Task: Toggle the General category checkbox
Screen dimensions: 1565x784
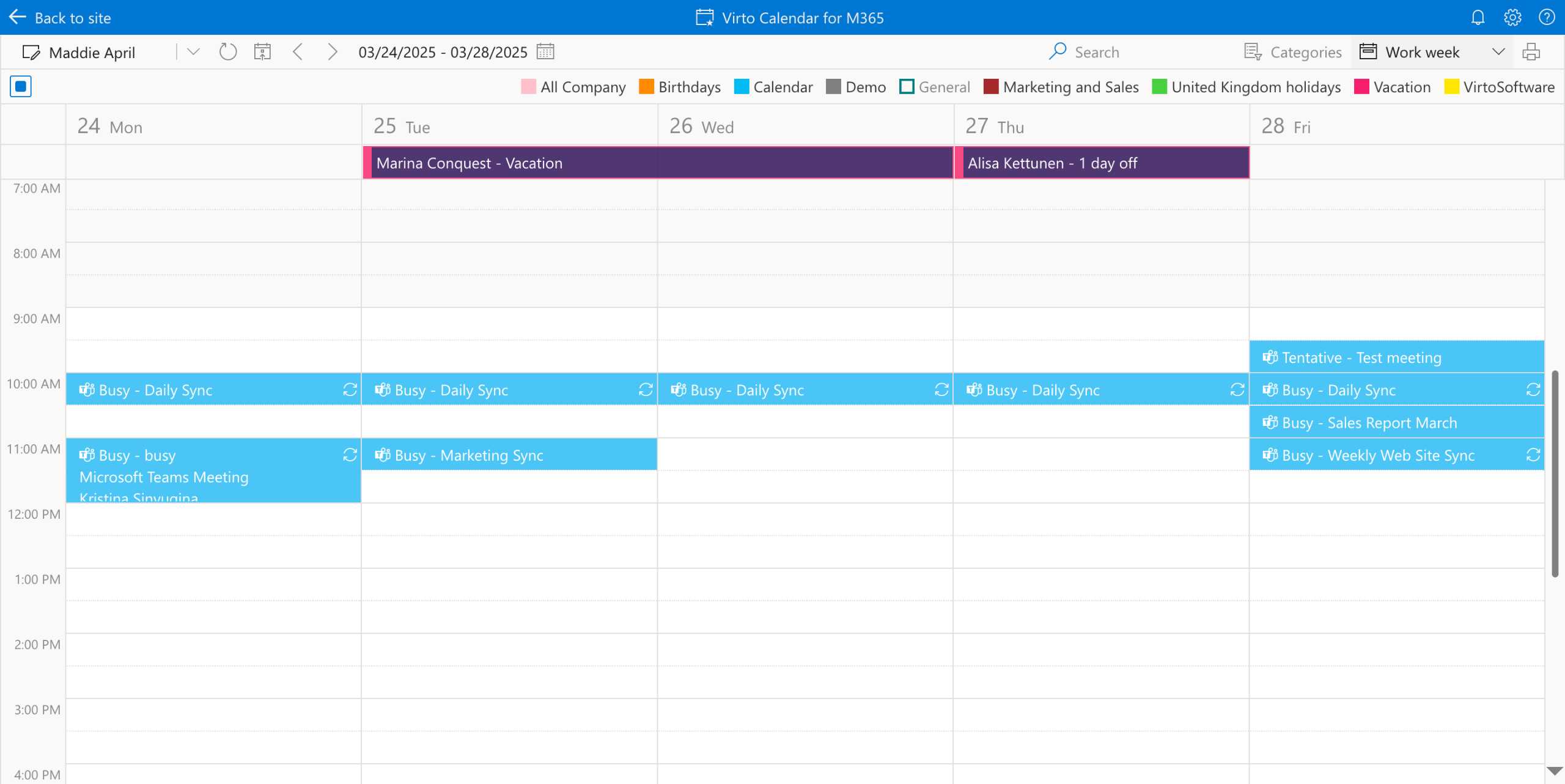Action: pos(907,87)
